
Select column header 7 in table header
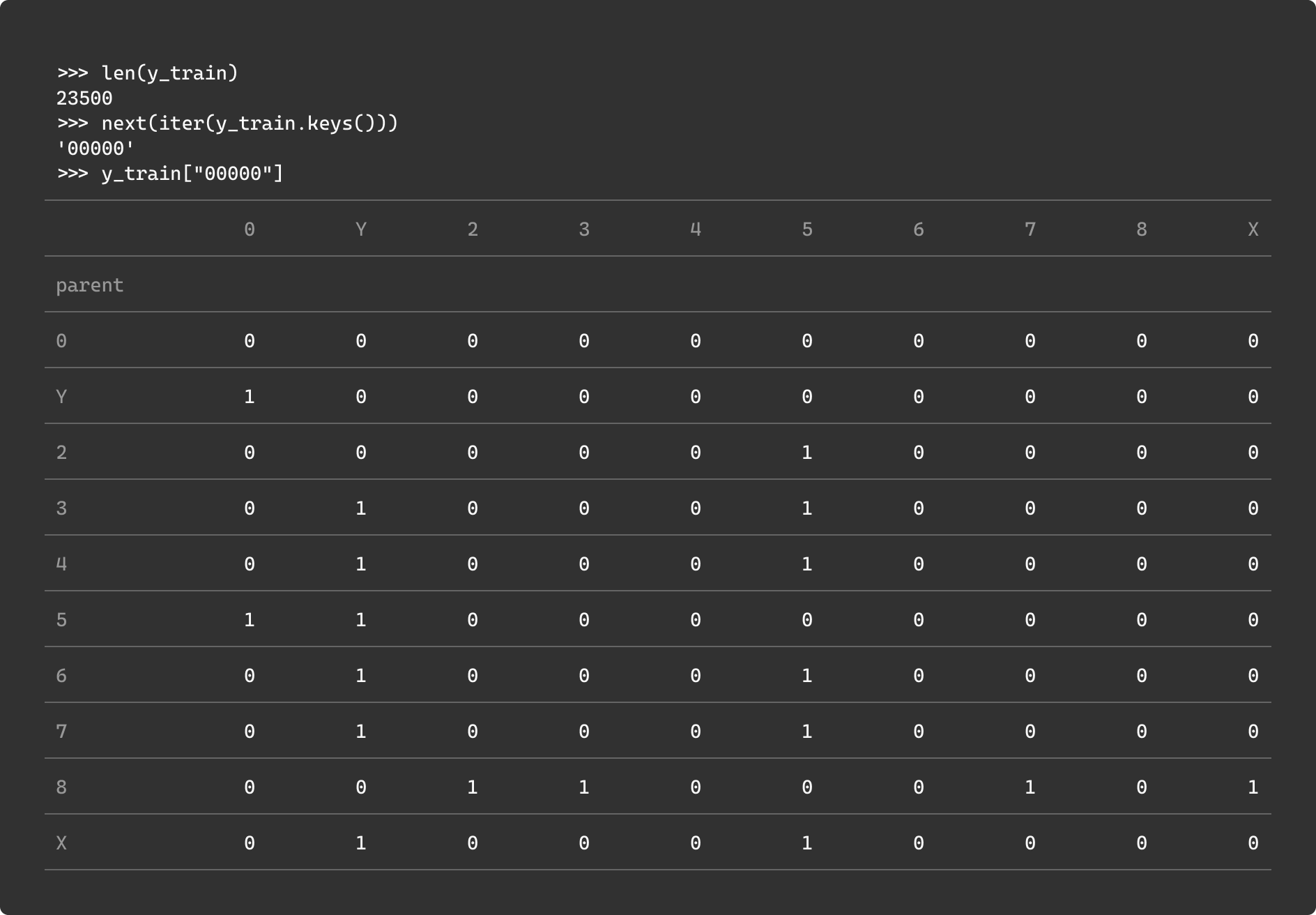pos(1030,229)
